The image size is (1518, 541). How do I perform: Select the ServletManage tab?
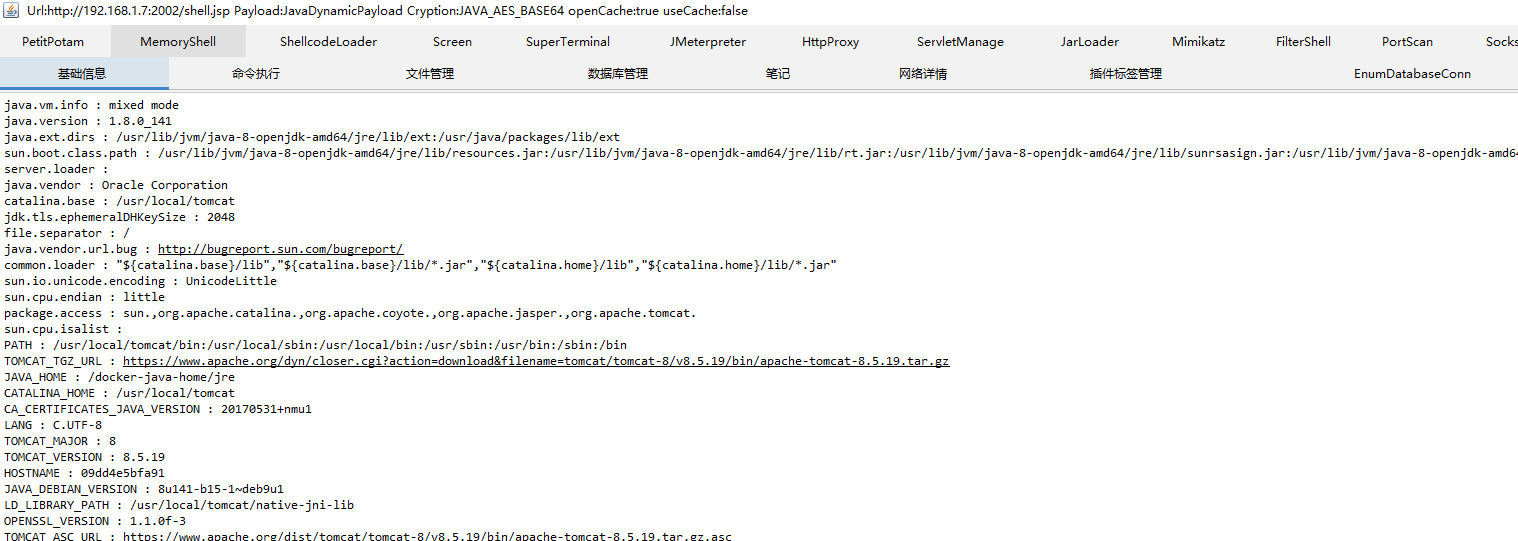click(960, 42)
